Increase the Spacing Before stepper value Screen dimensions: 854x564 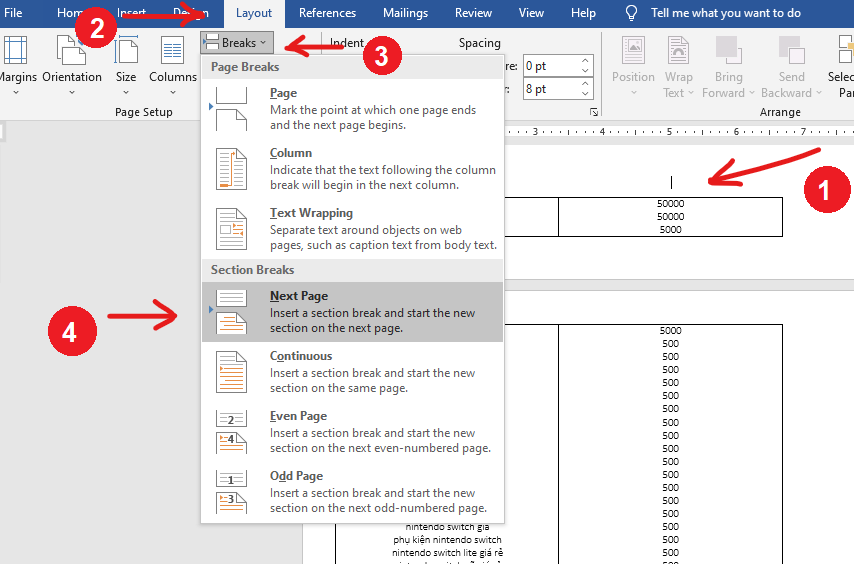[584, 61]
